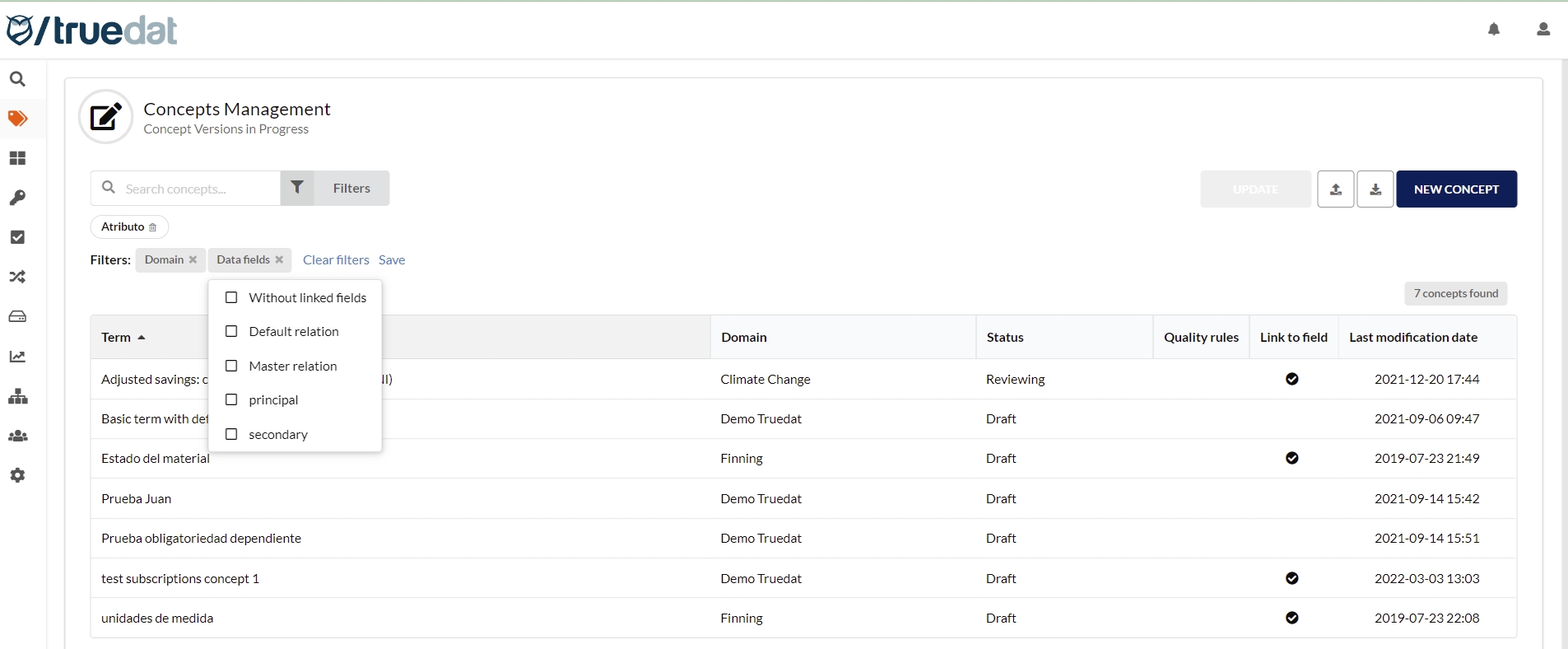This screenshot has width=1568, height=649.
Task: Click the orange tags icon in sidebar
Action: click(x=17, y=119)
